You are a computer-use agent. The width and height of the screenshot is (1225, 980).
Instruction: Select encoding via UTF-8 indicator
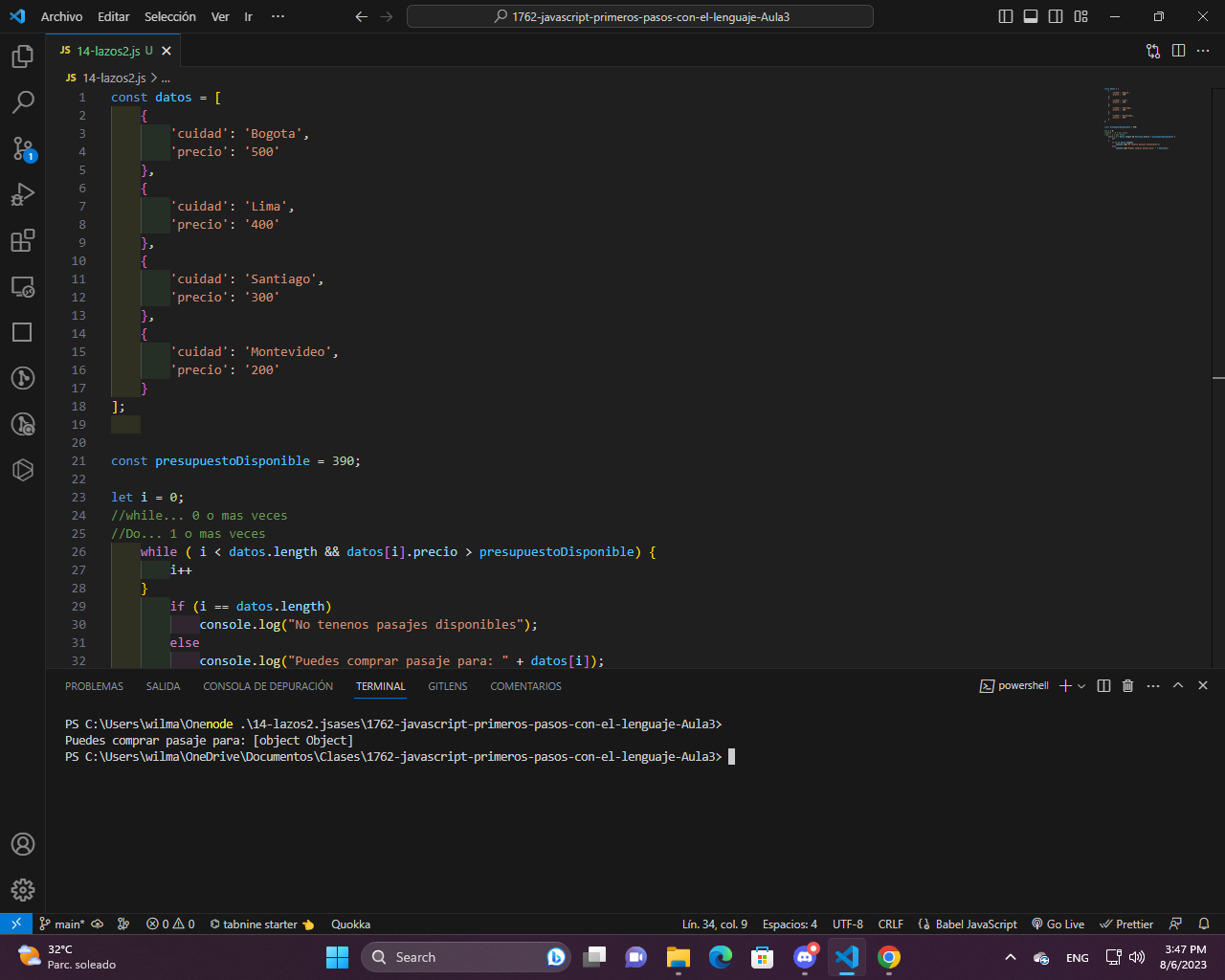point(848,924)
